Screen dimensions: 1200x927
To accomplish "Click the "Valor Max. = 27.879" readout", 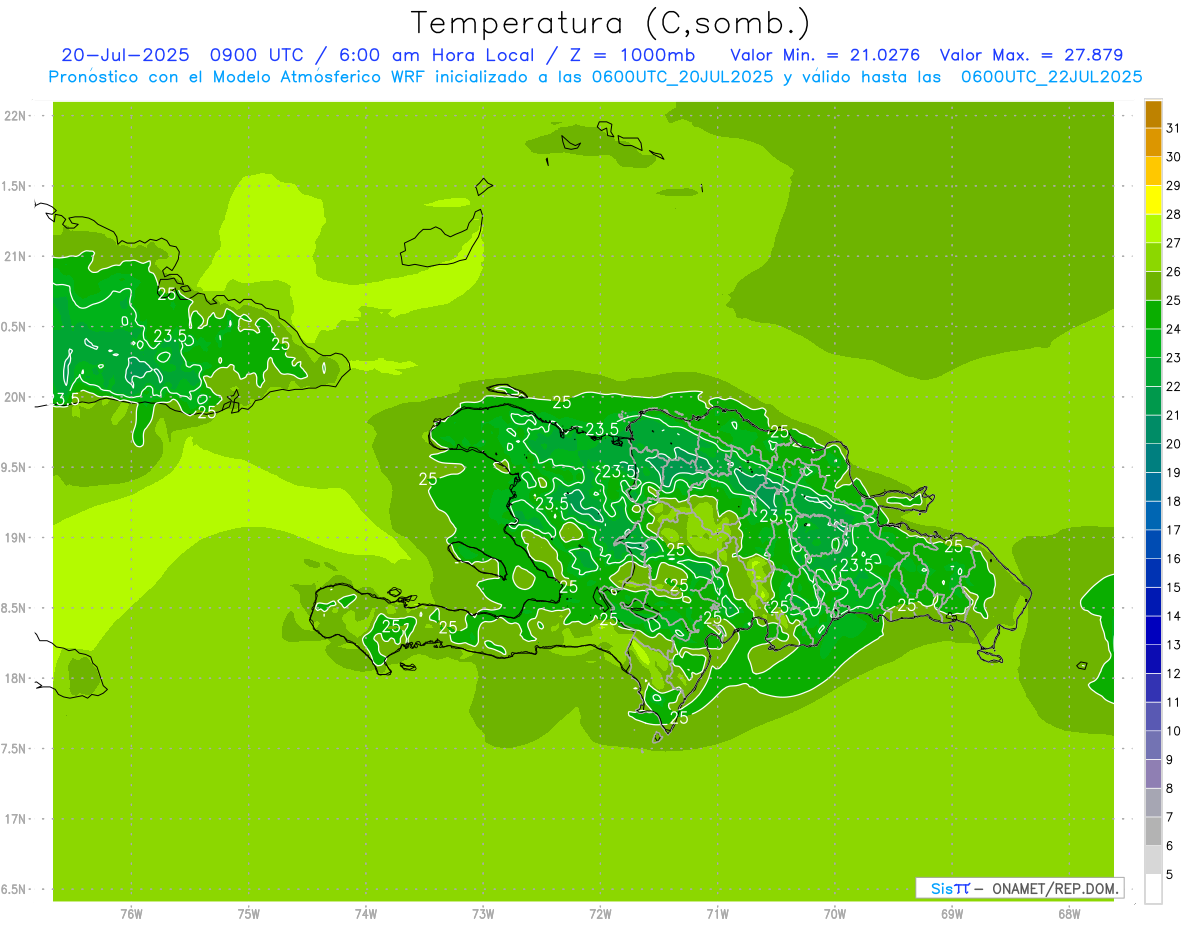I will [1031, 55].
